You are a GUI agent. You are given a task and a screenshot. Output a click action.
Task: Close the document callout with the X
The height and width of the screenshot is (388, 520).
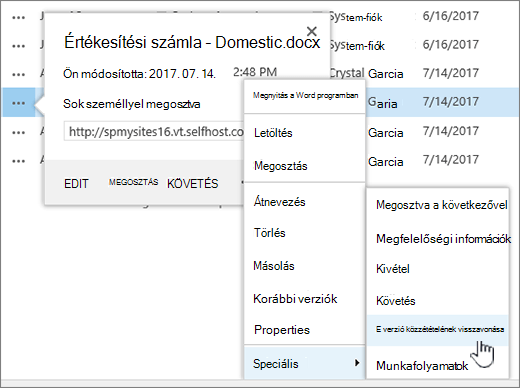(312, 31)
